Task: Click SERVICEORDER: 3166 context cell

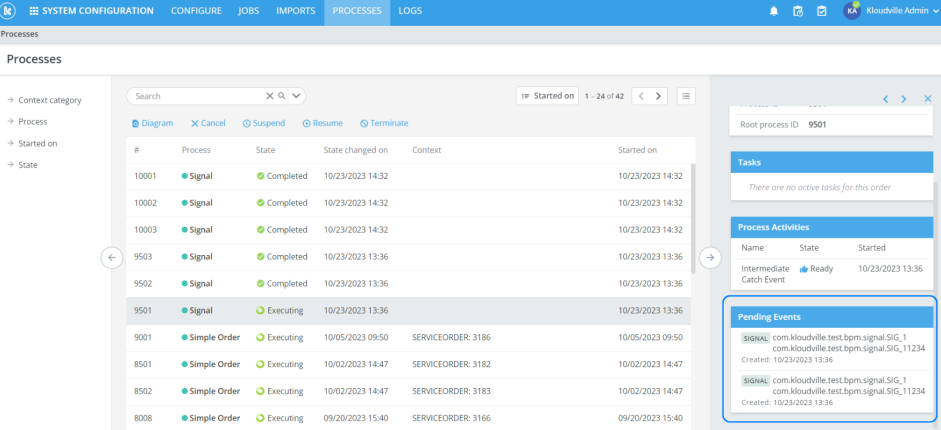Action: tap(451, 418)
